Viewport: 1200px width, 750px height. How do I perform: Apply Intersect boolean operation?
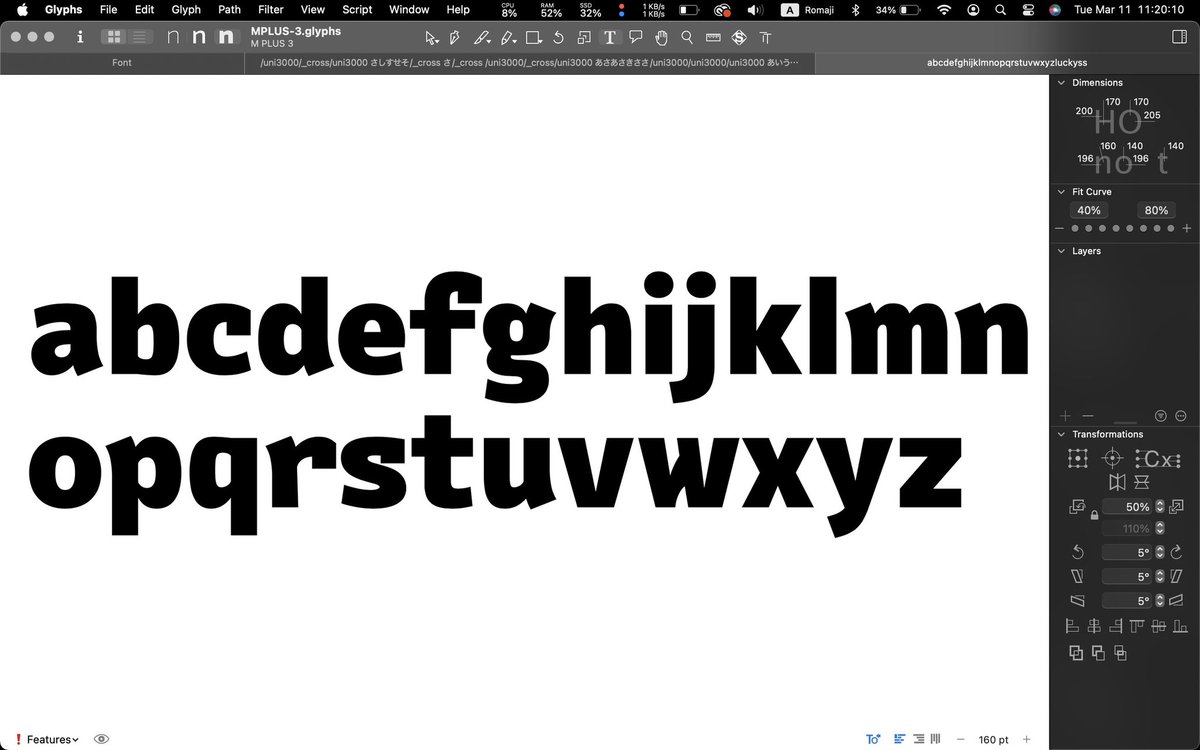1120,653
